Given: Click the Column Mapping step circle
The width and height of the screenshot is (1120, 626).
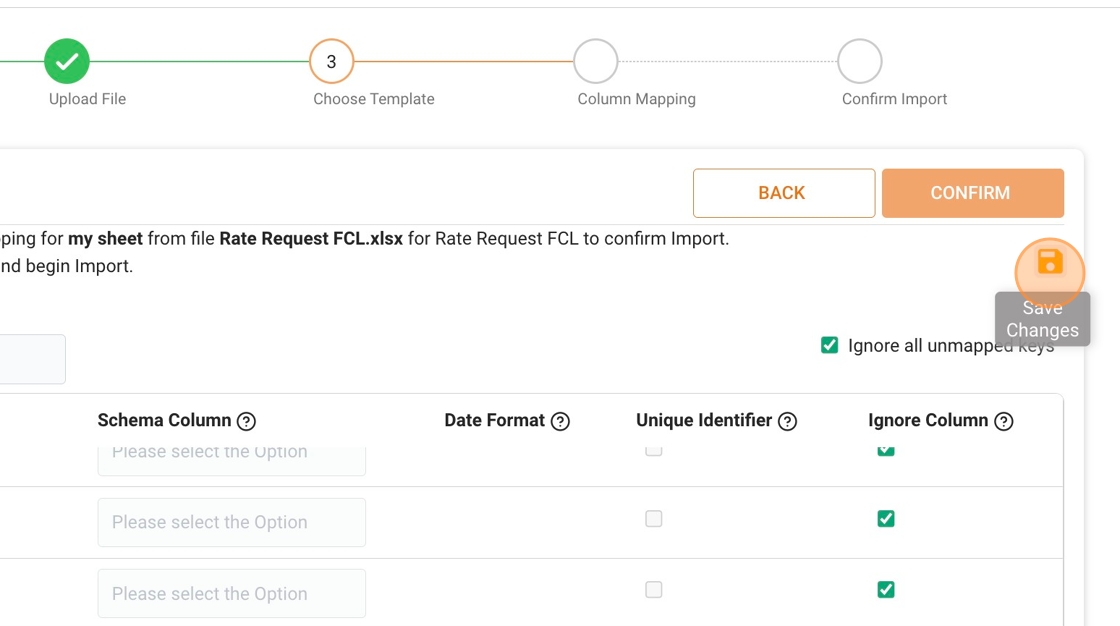Looking at the screenshot, I should pos(595,62).
